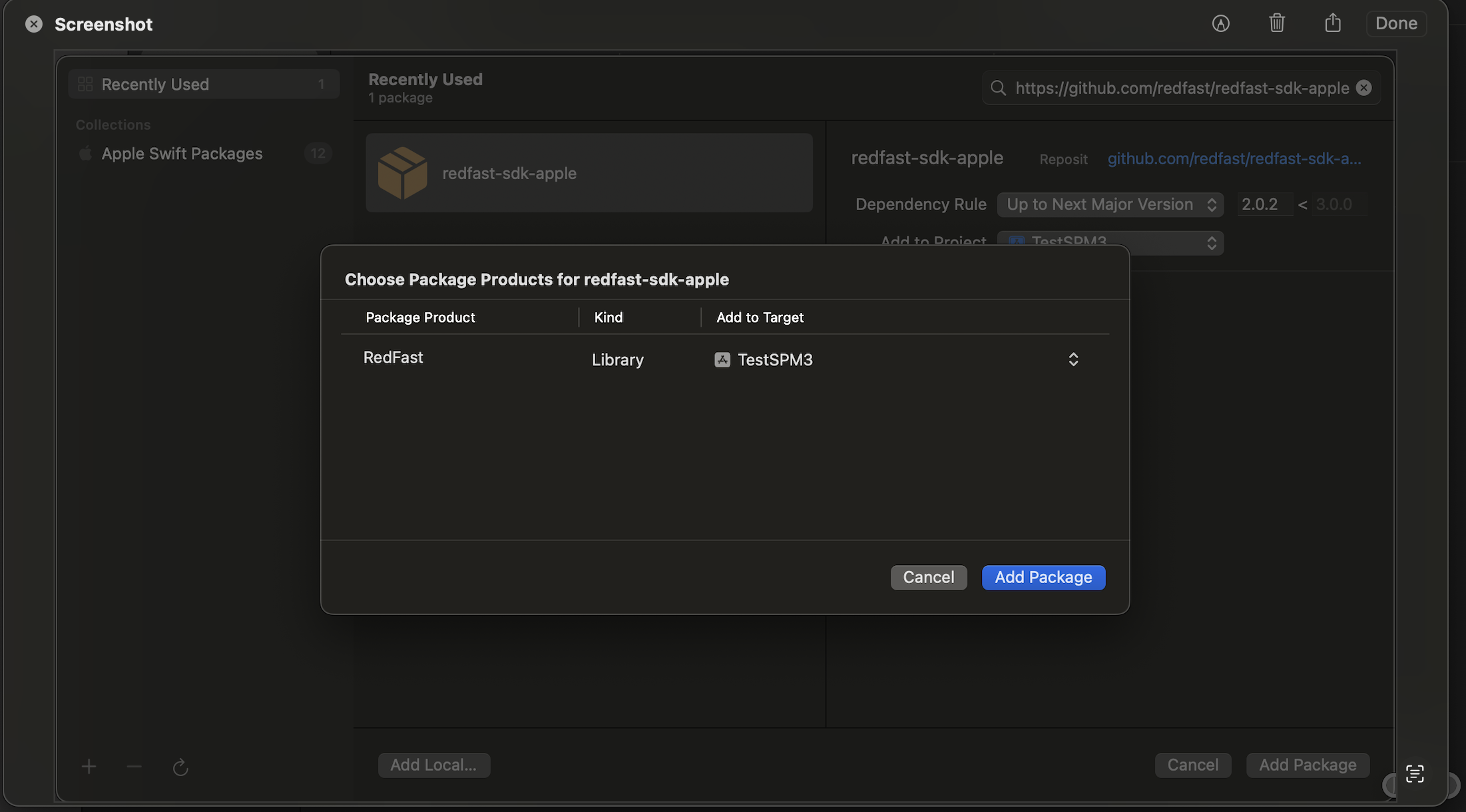Open the Apple Swift Packages collection
1466x812 pixels.
[x=204, y=154]
